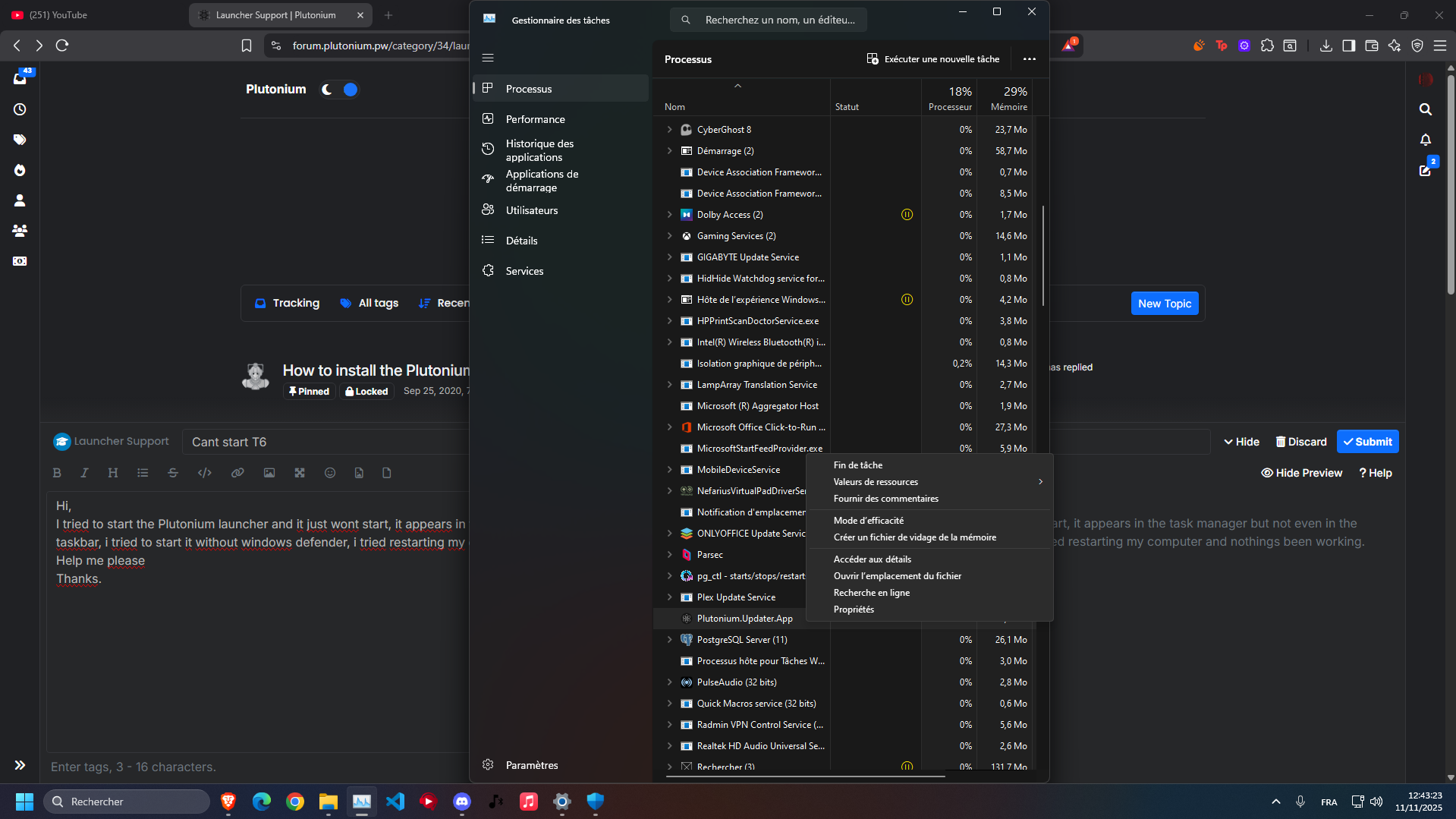Select Fin de tâche in context menu
This screenshot has width=1456, height=819.
(x=858, y=465)
